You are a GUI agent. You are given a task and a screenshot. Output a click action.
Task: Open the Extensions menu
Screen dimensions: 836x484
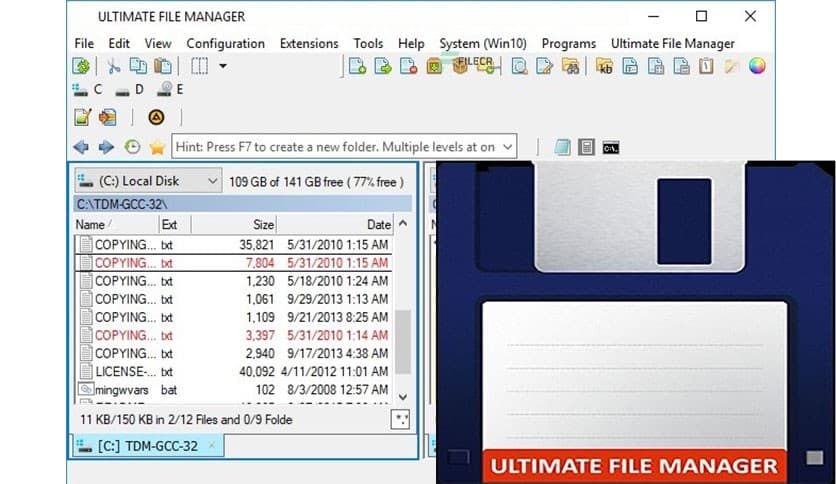click(x=309, y=44)
